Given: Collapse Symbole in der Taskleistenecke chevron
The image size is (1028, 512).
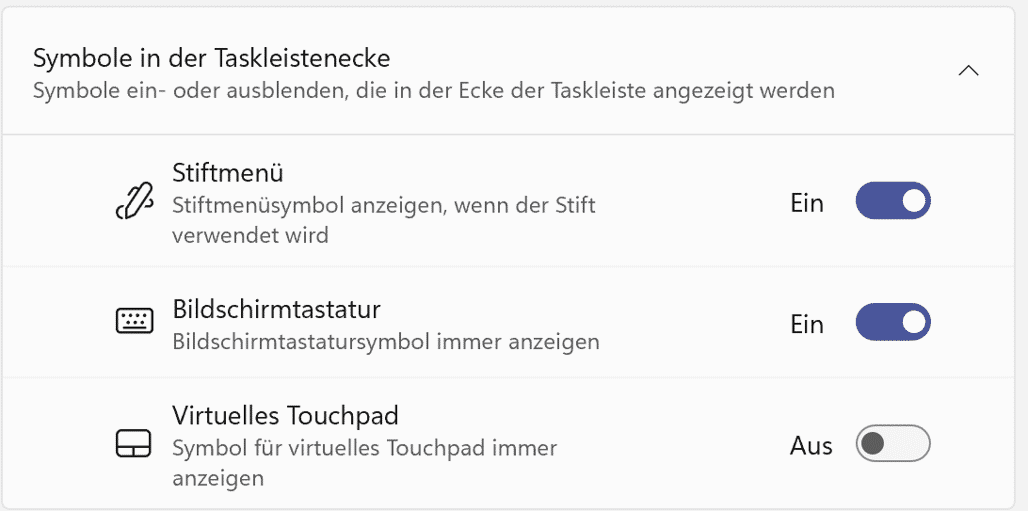Looking at the screenshot, I should tap(967, 71).
